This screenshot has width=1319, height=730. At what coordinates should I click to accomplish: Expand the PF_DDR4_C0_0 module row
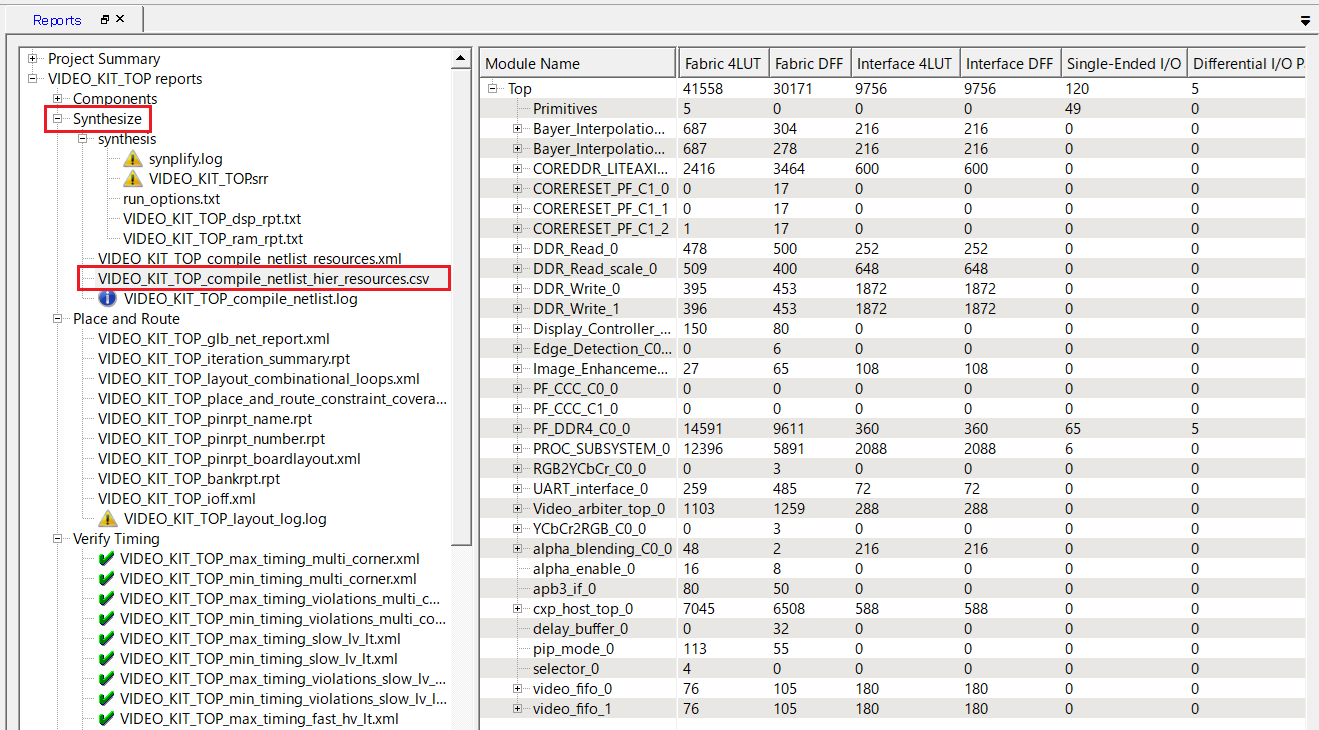click(518, 429)
